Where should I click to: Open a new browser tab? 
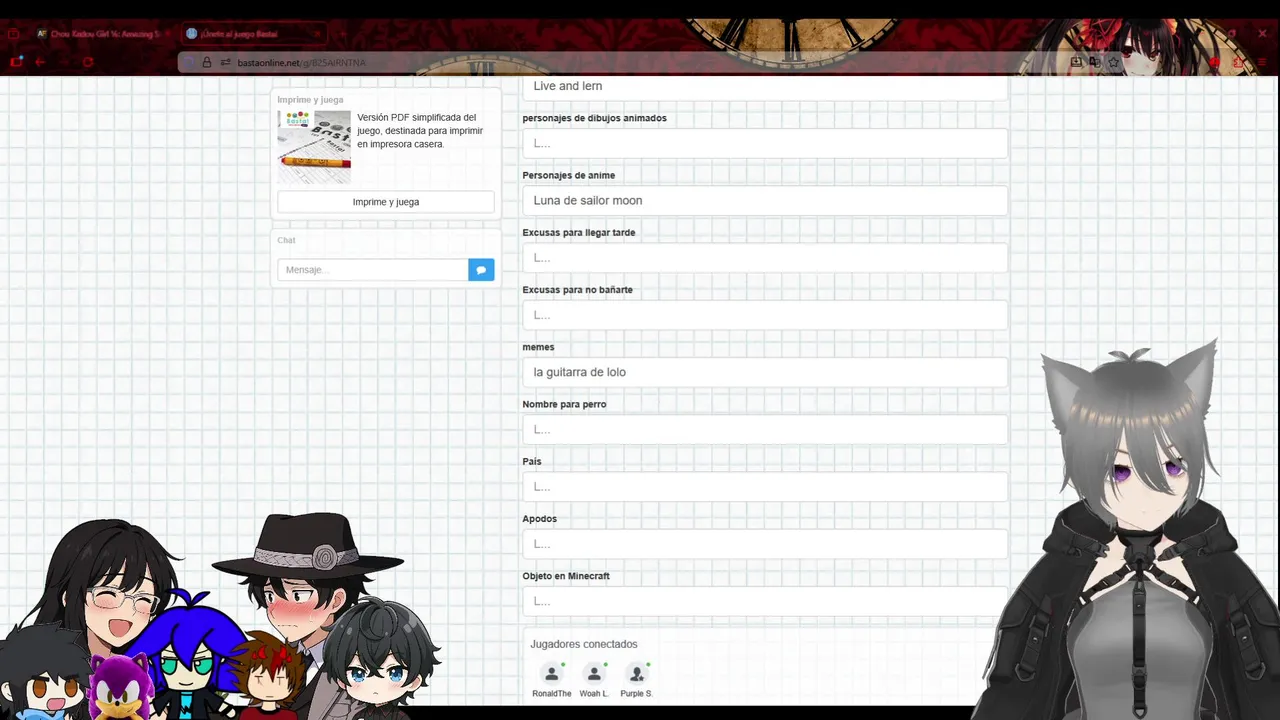(343, 34)
